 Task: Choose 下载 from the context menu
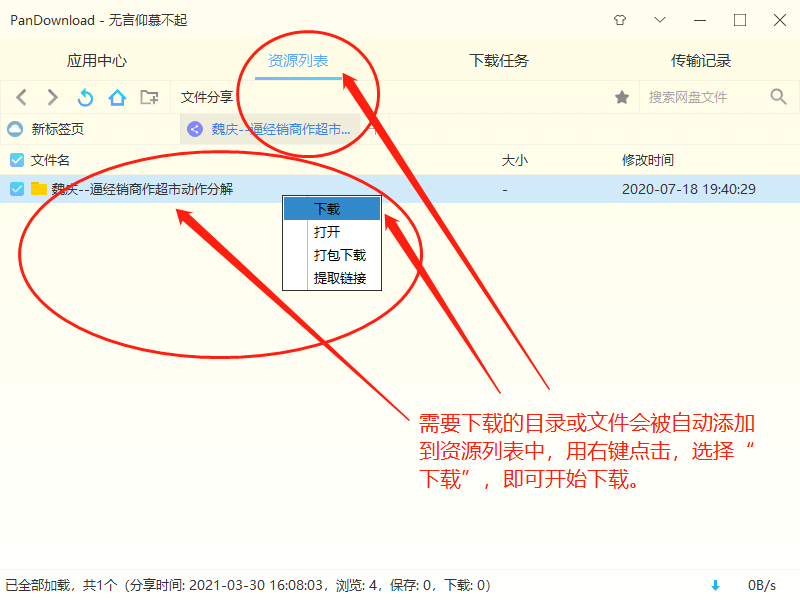coord(327,209)
